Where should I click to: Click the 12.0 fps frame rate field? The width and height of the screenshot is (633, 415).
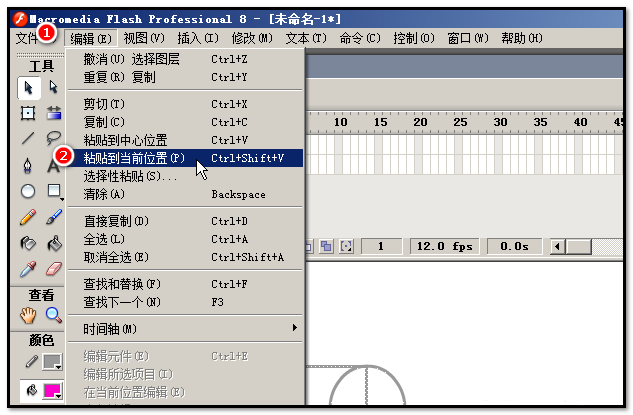(x=444, y=246)
